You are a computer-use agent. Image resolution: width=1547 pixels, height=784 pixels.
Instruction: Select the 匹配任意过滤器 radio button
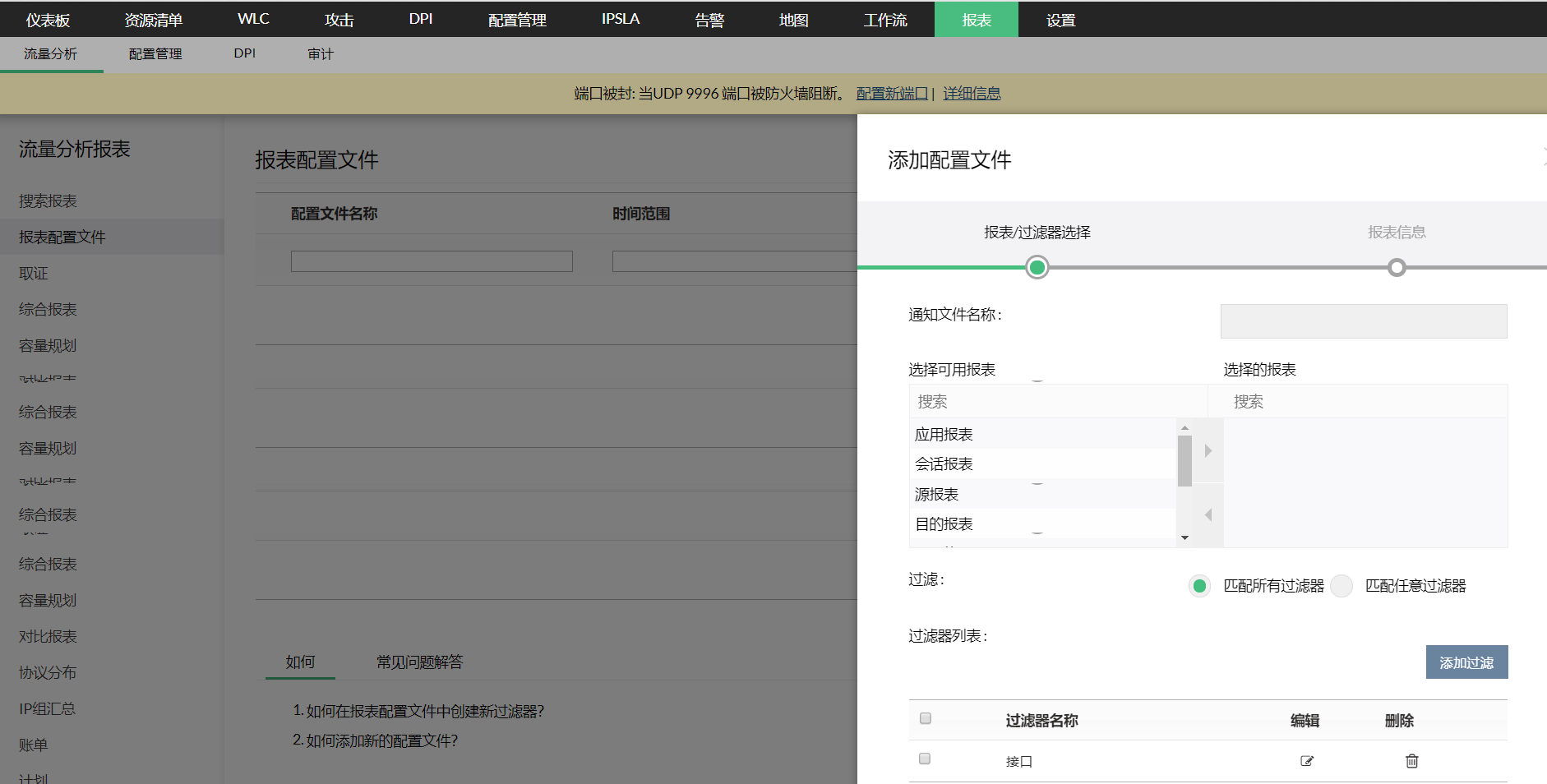pyautogui.click(x=1342, y=586)
